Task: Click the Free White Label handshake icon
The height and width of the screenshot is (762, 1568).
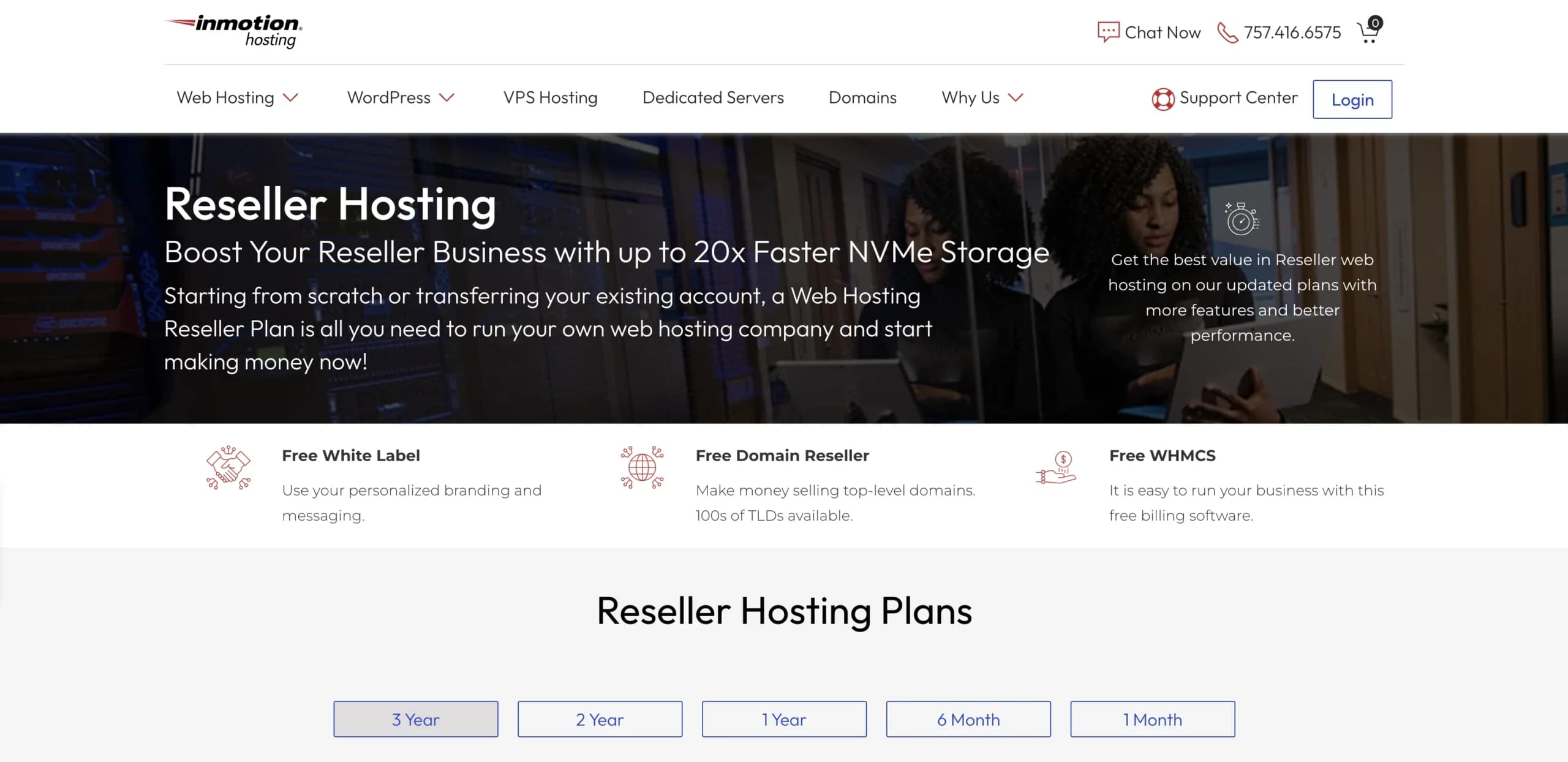Action: tap(230, 469)
